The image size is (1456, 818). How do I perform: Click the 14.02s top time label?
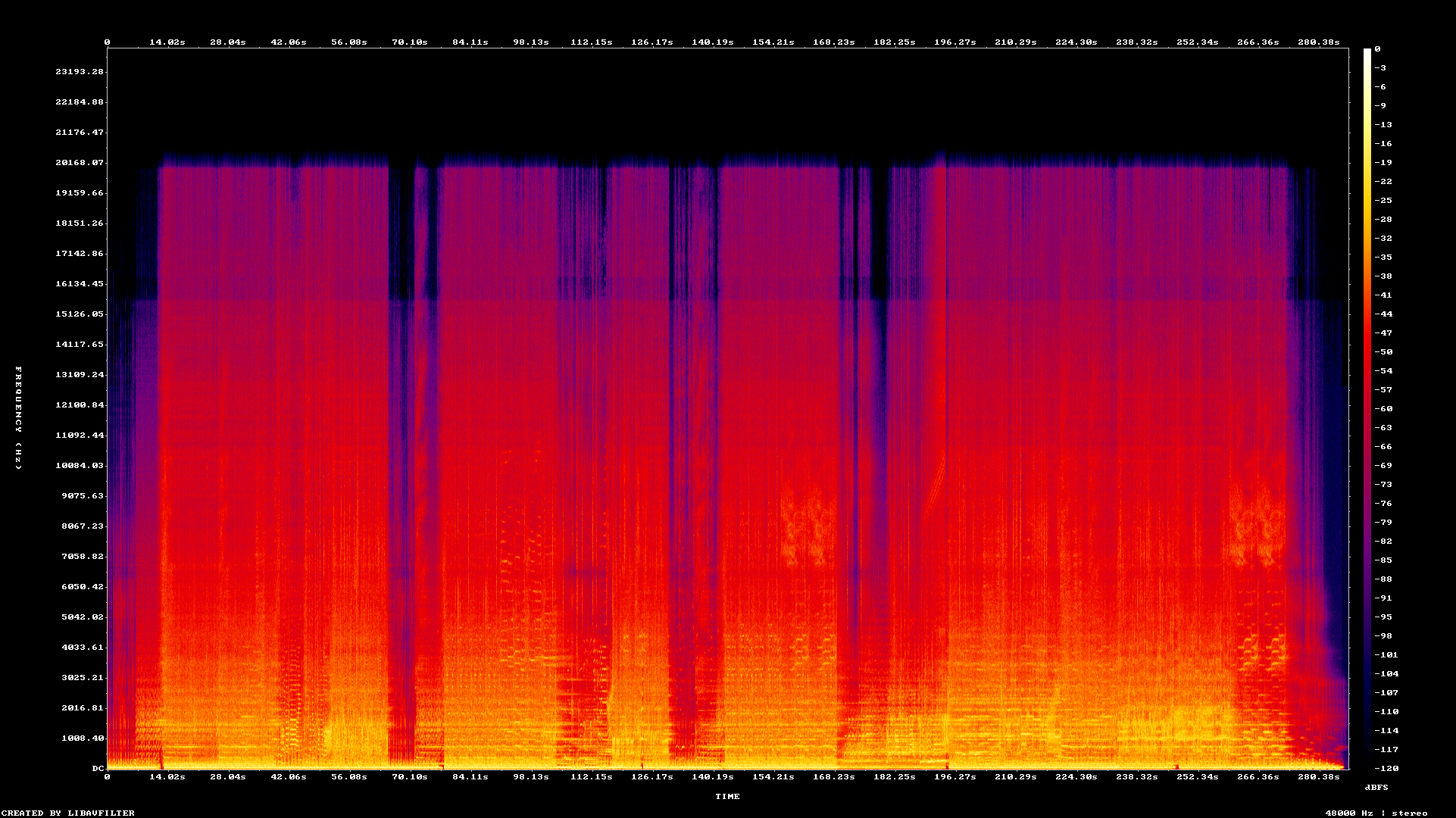click(x=167, y=42)
